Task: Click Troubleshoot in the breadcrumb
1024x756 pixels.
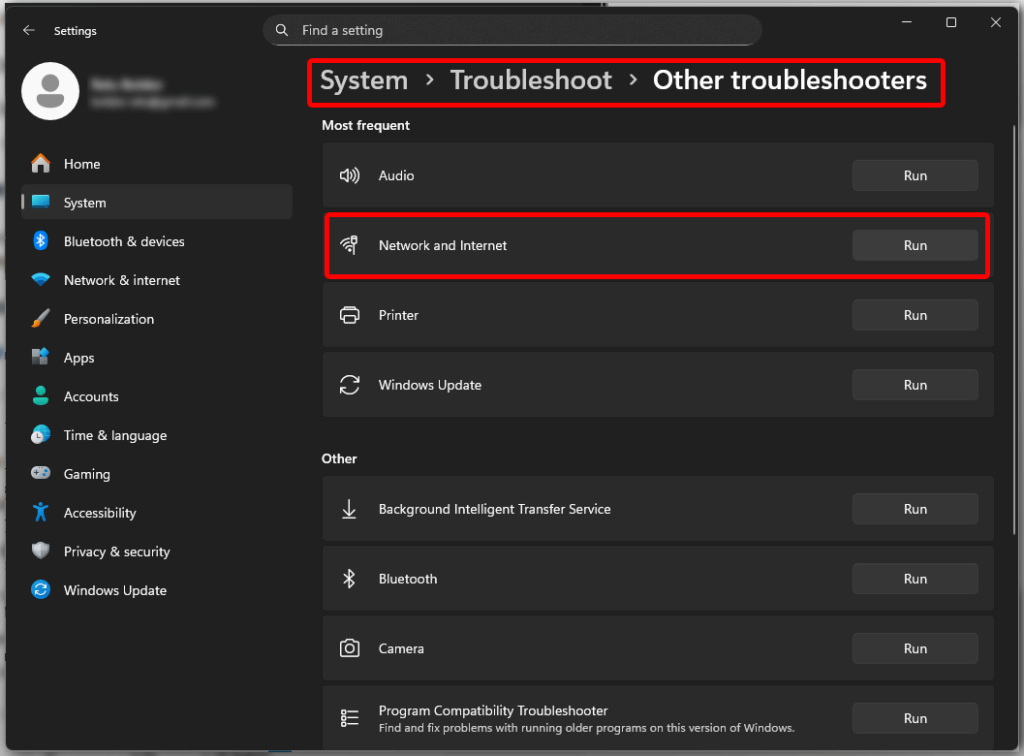Action: pyautogui.click(x=531, y=80)
